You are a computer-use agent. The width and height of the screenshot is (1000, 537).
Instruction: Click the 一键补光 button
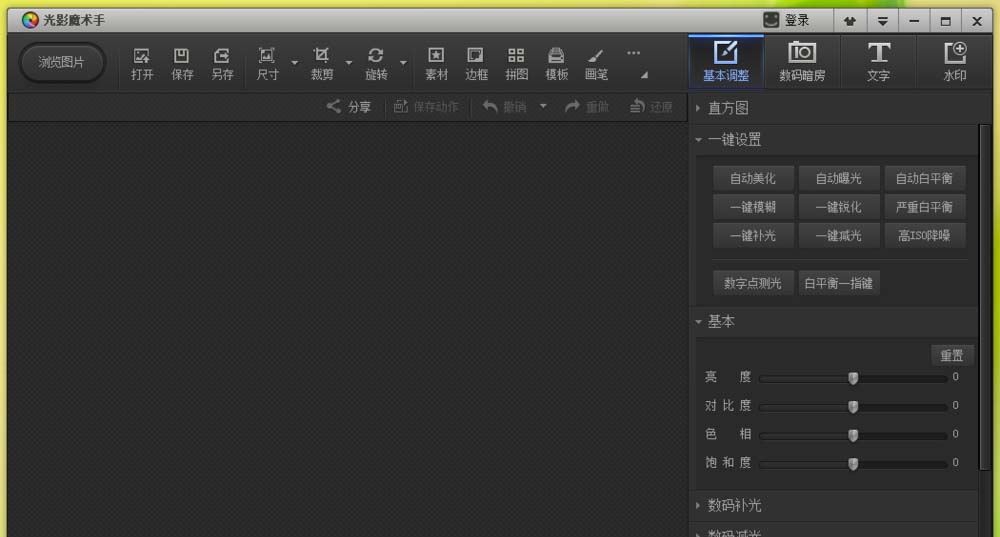click(x=753, y=235)
